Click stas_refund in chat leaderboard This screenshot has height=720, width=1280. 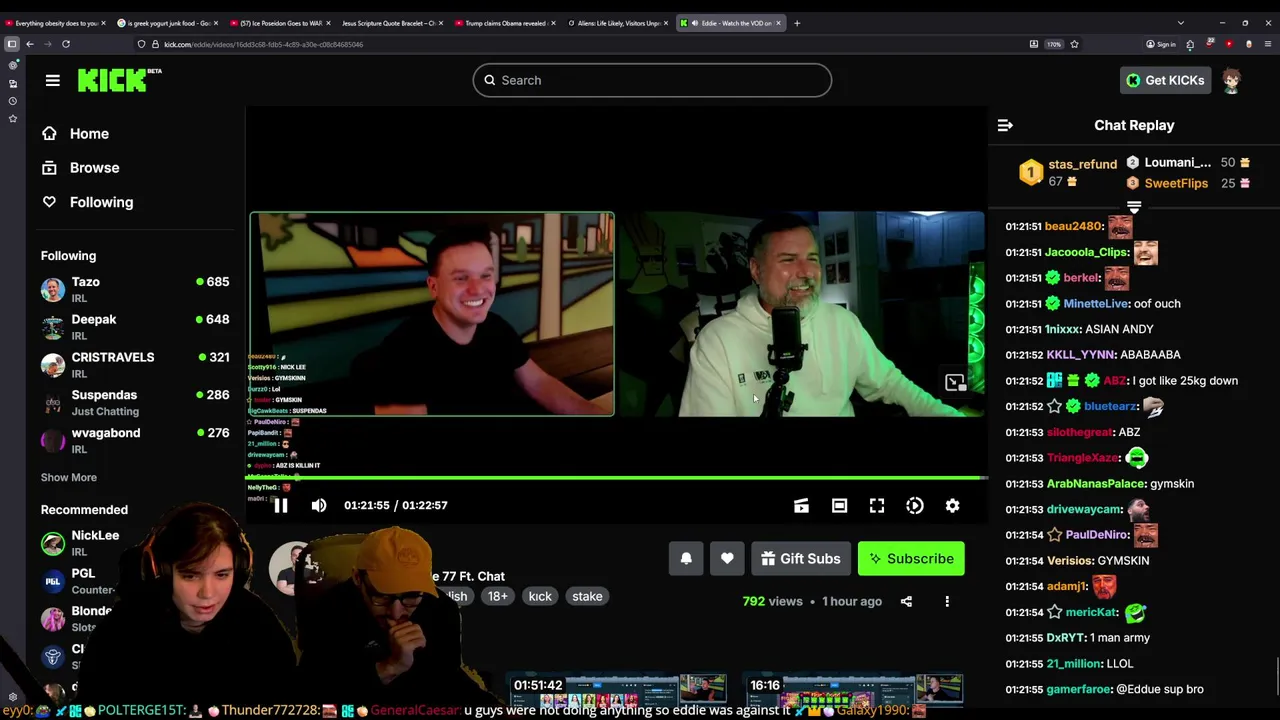point(1082,164)
